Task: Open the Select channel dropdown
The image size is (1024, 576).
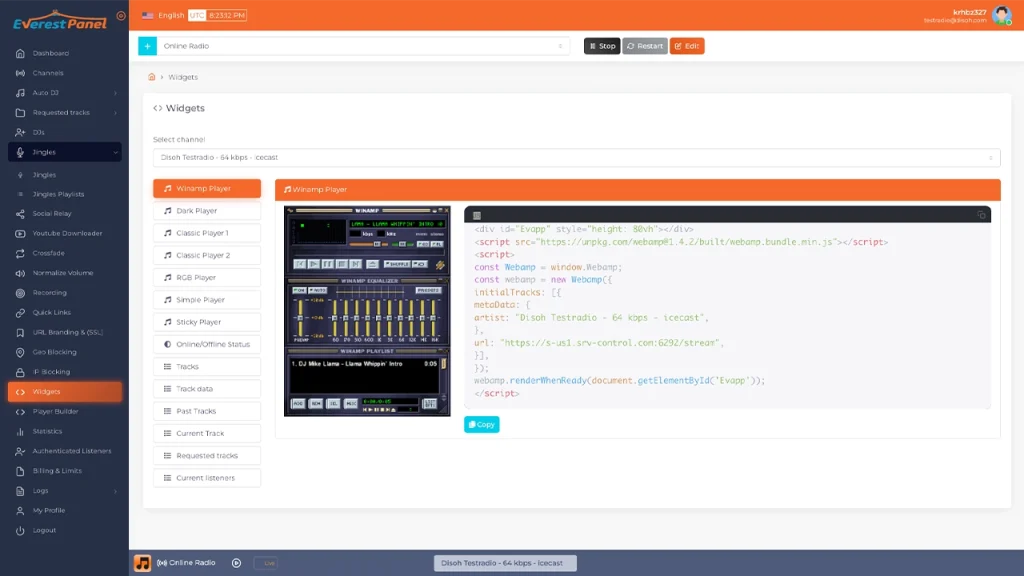Action: click(576, 158)
